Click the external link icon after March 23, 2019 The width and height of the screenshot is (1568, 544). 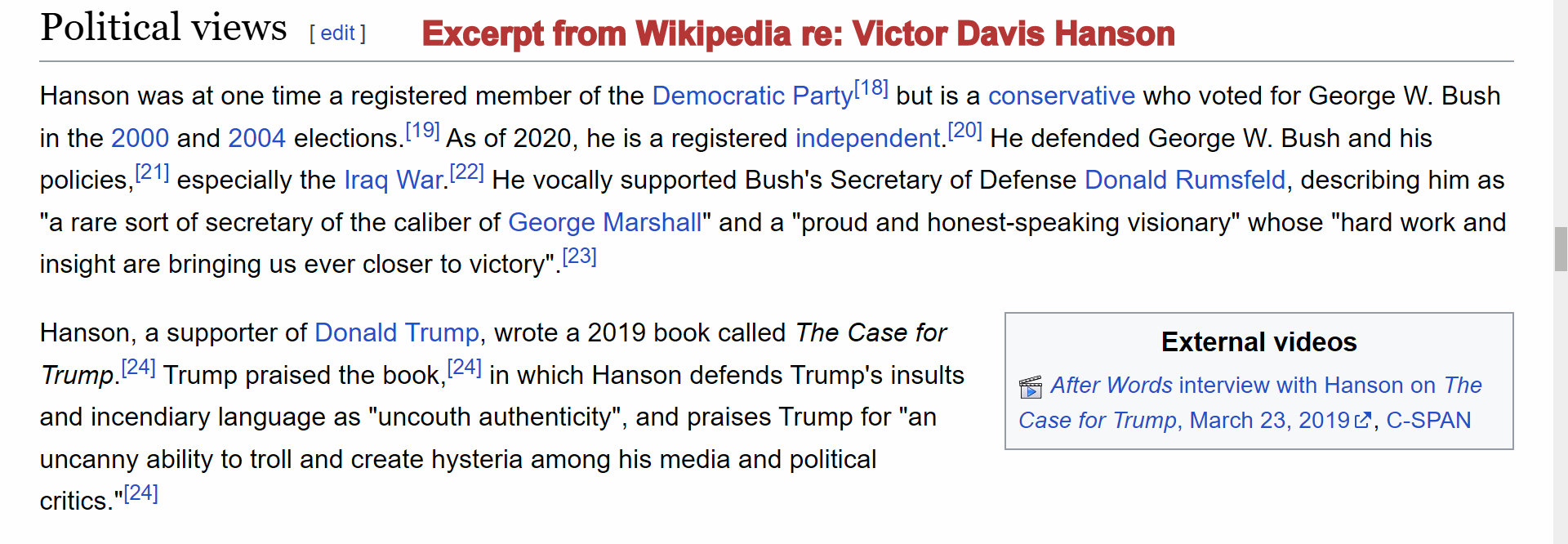click(1362, 421)
